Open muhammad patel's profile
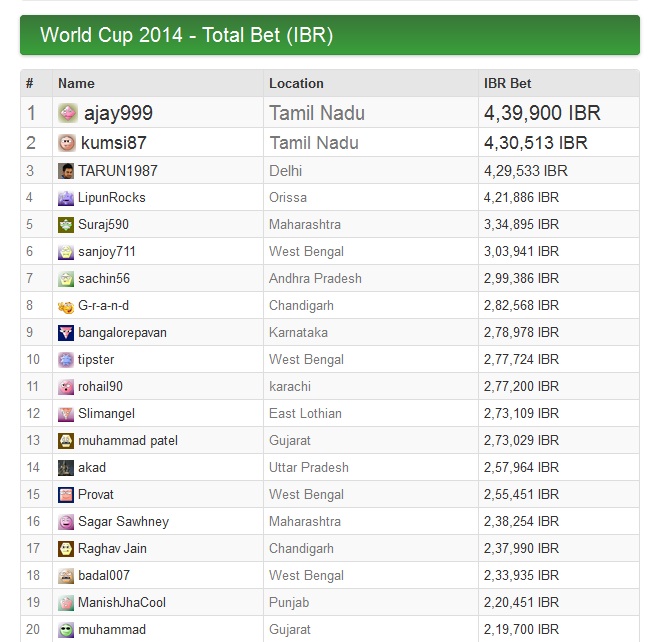672x642 pixels. [128, 441]
